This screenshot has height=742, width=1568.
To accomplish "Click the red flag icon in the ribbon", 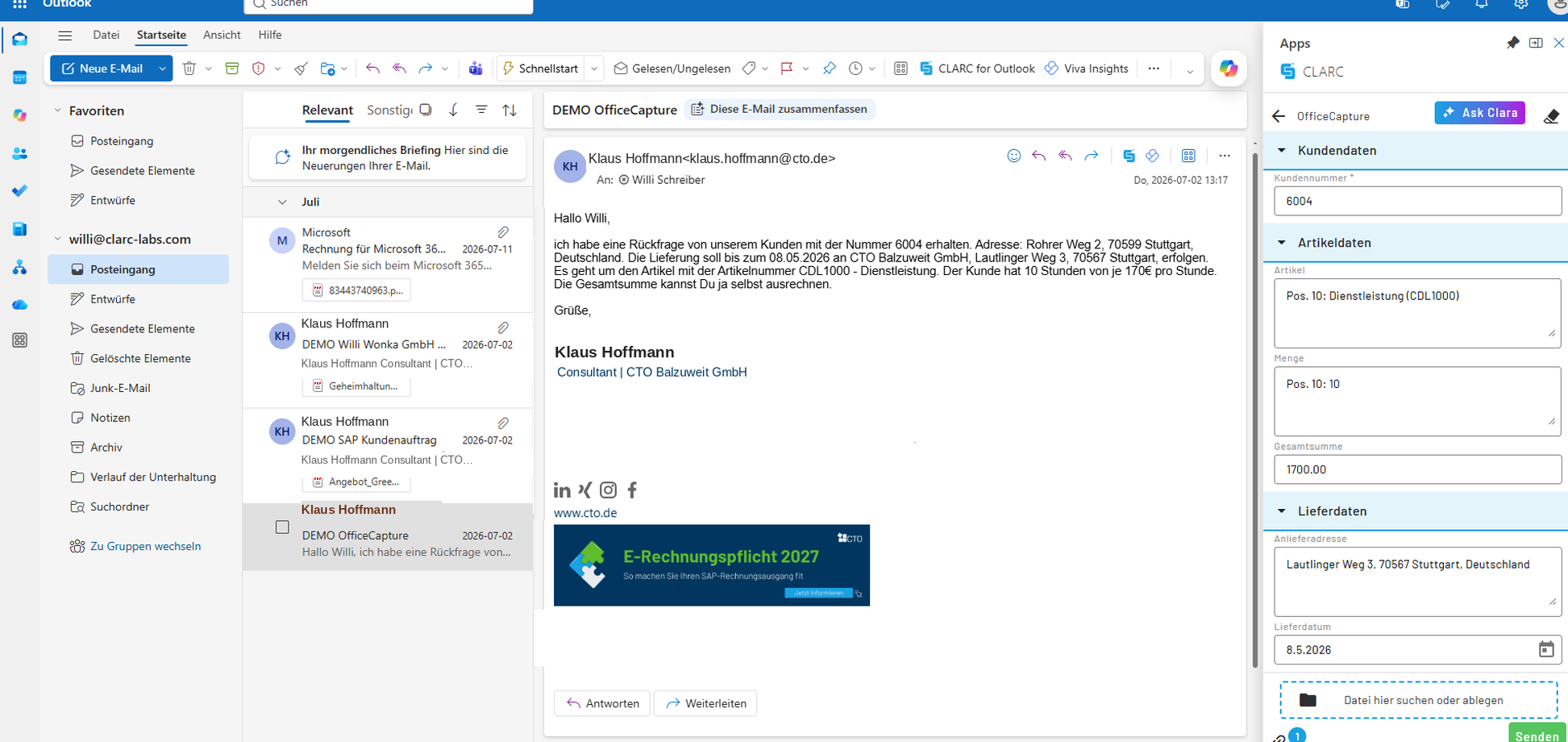I will point(787,69).
